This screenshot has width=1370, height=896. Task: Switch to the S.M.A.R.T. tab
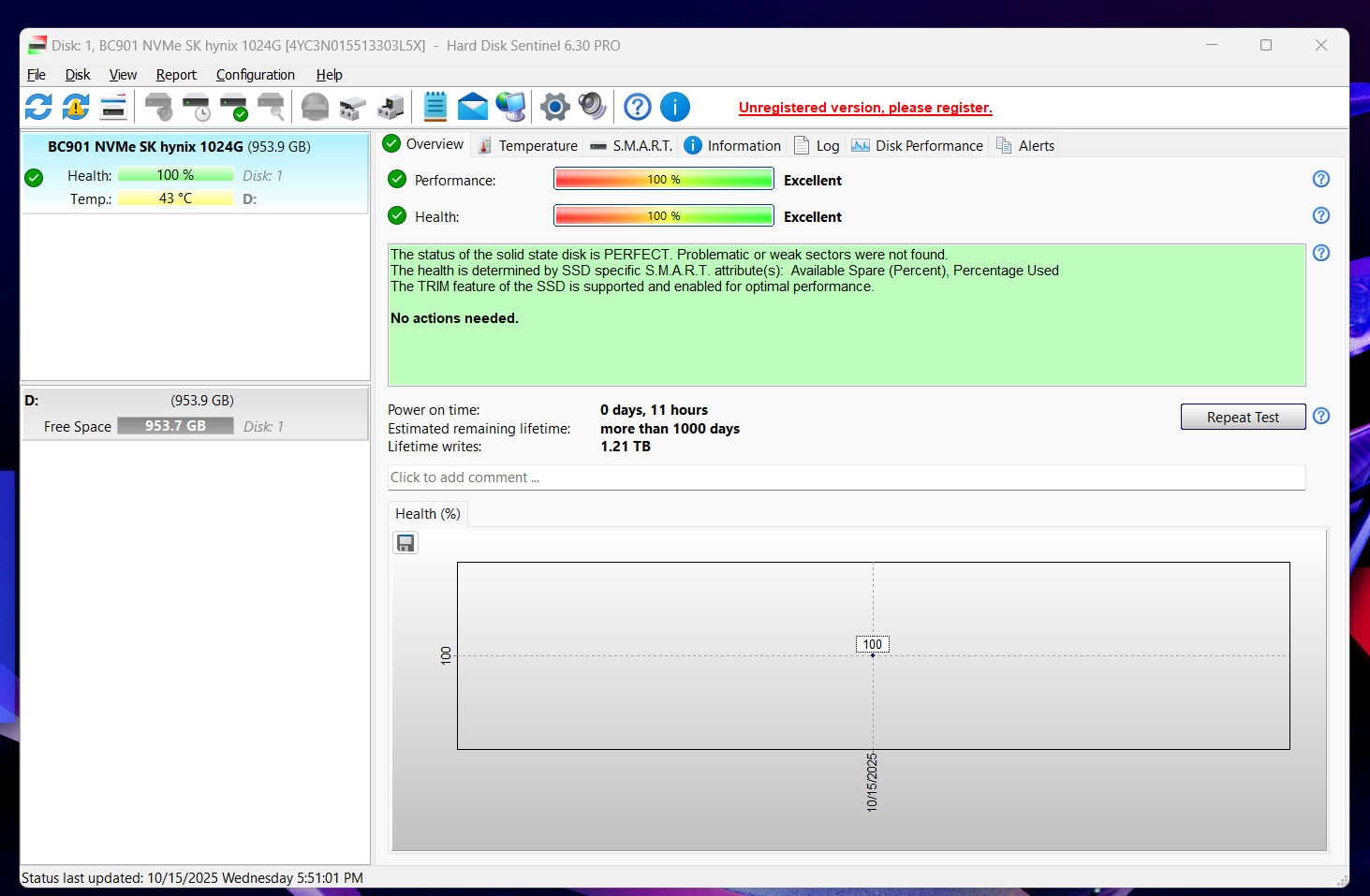pyautogui.click(x=631, y=145)
